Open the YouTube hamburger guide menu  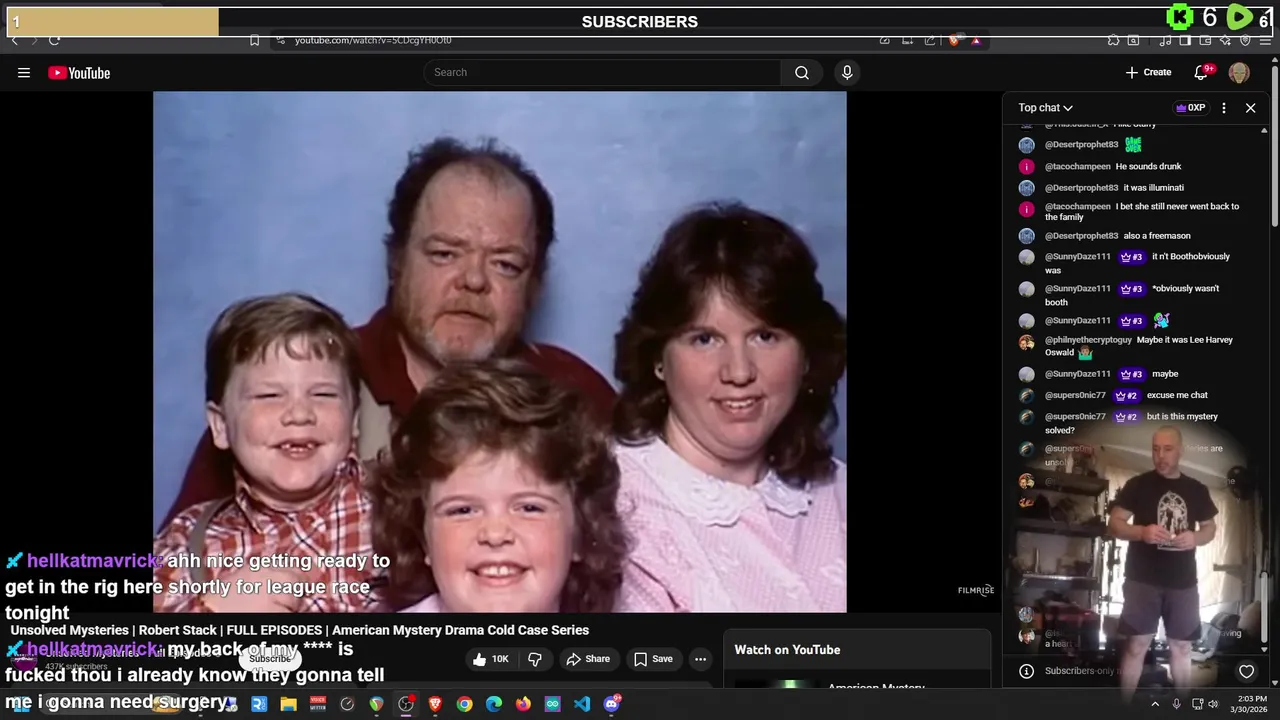[x=24, y=72]
